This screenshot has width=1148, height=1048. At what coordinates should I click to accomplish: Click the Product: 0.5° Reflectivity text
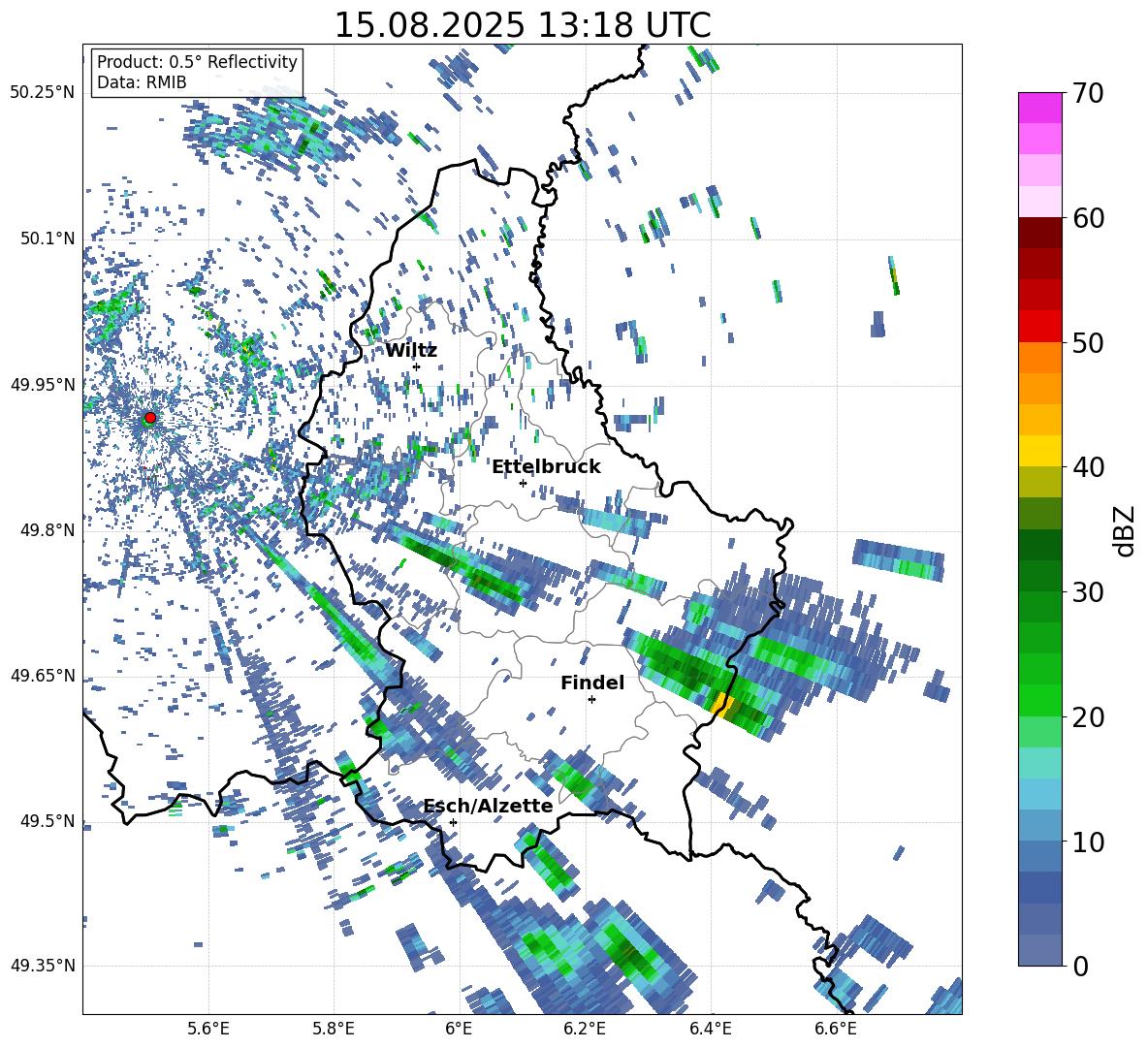pyautogui.click(x=197, y=62)
